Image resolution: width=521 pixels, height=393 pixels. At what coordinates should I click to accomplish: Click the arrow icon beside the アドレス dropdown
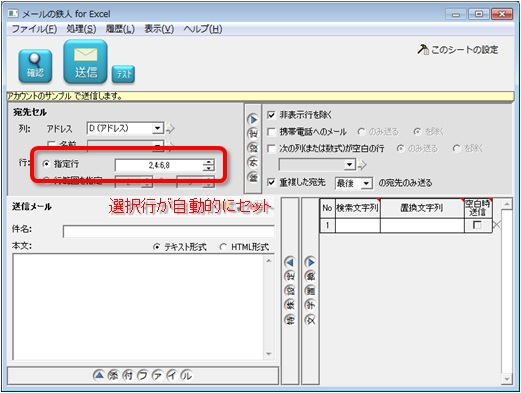[x=170, y=128]
